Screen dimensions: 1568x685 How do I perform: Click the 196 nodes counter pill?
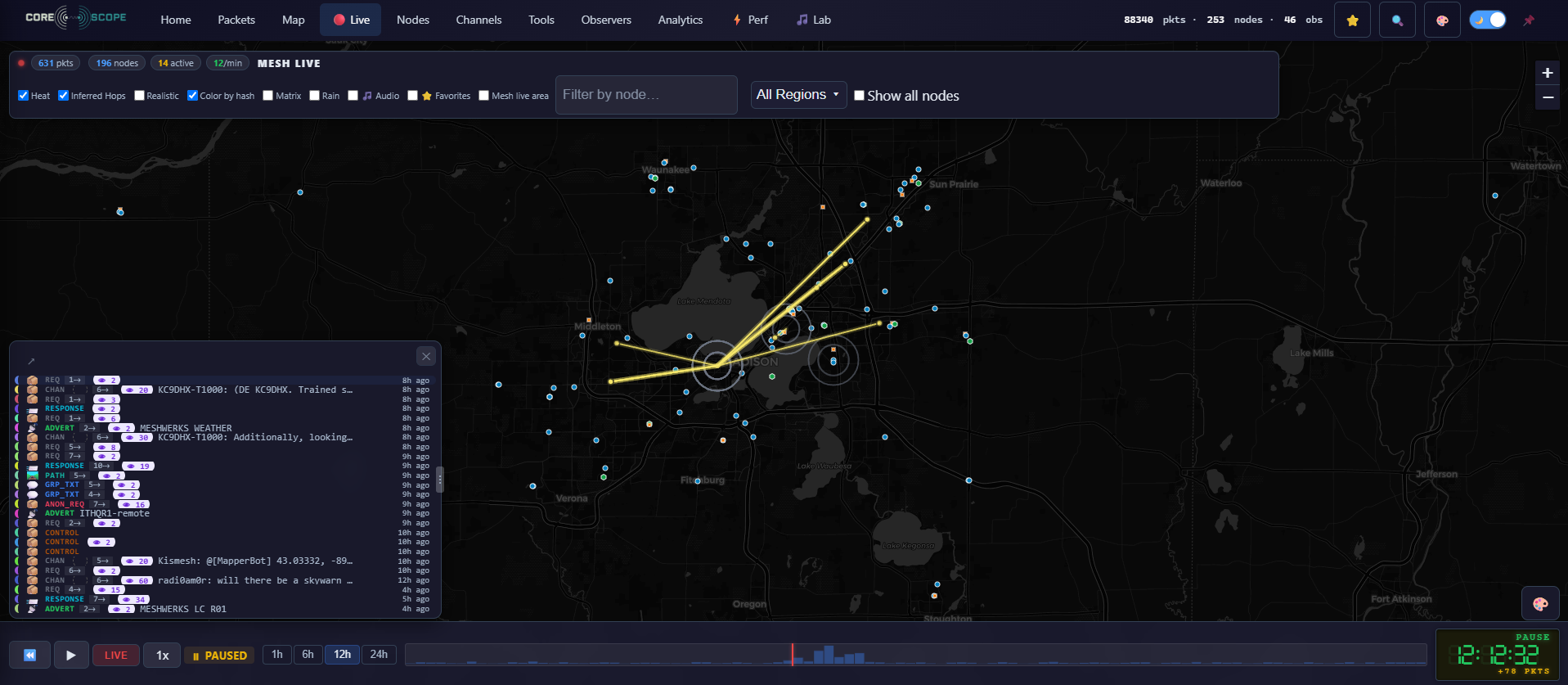(x=117, y=63)
